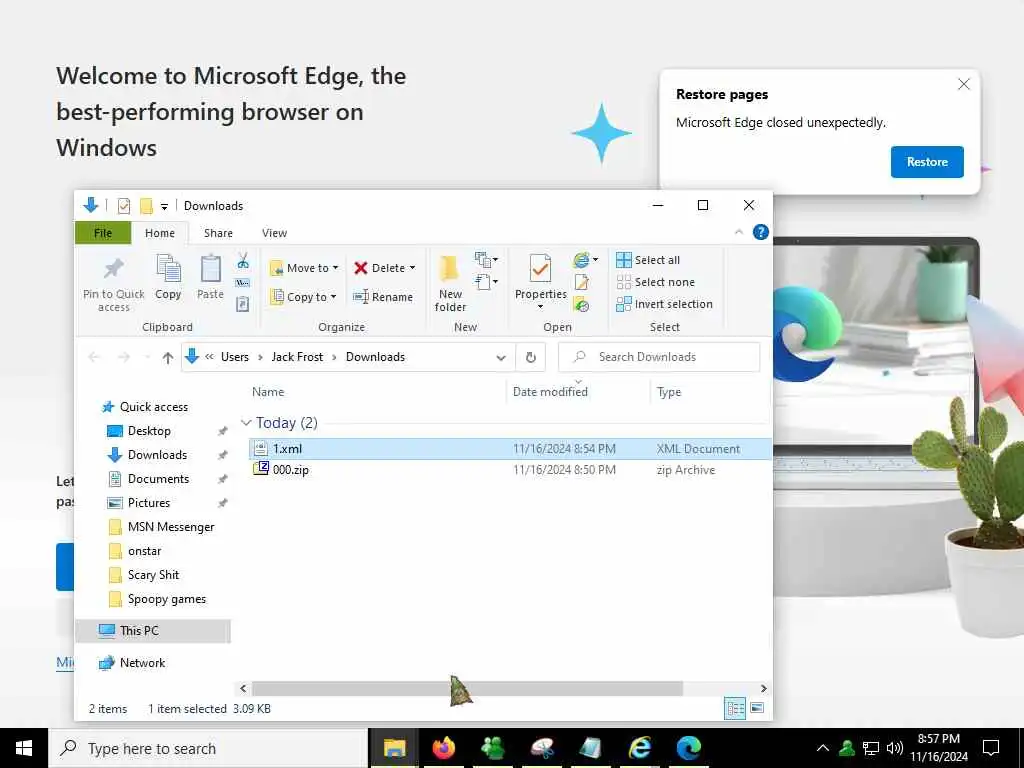Collapse the Today (2) group
1024x768 pixels.
[x=246, y=423]
